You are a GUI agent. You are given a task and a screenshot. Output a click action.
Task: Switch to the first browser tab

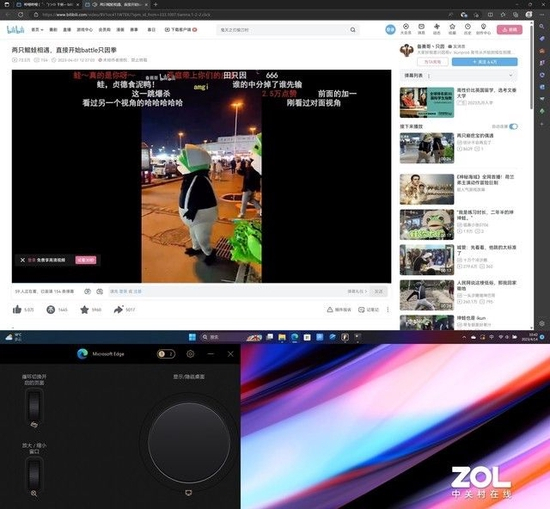pos(46,5)
